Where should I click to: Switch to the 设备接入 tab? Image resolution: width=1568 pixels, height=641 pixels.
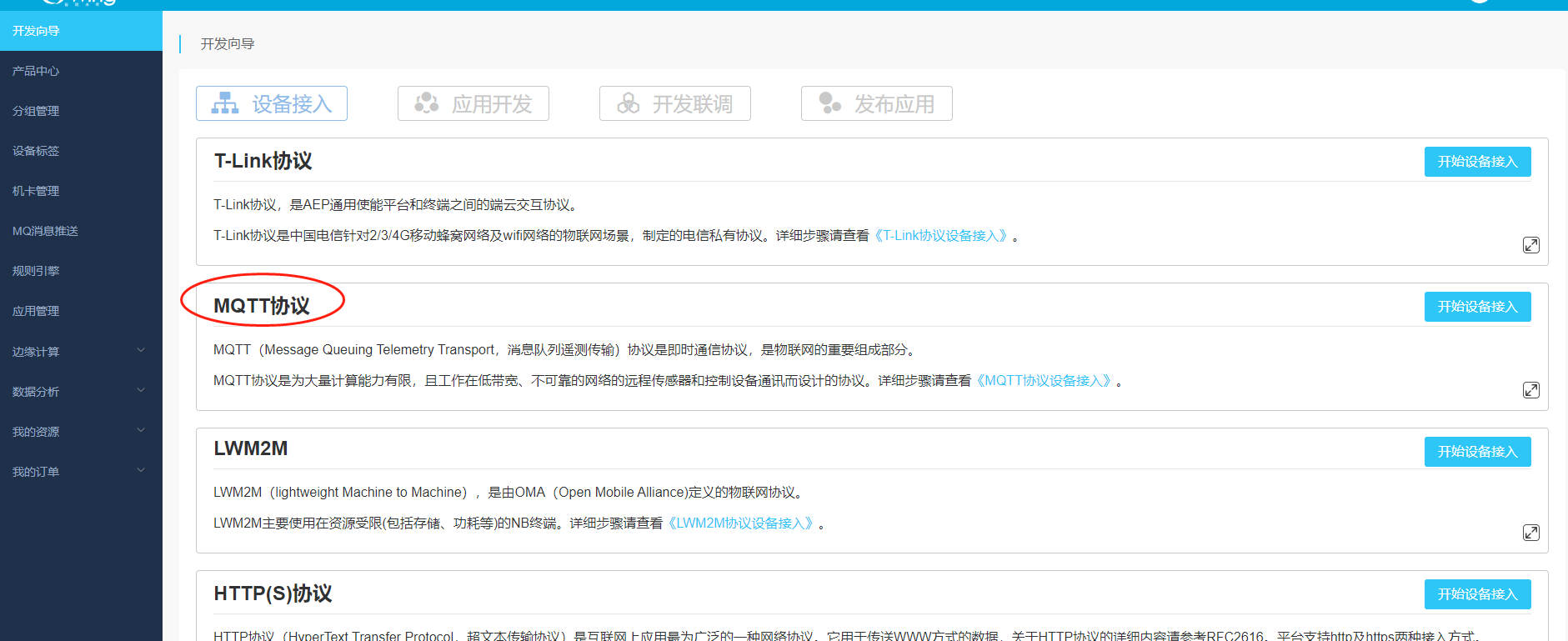pyautogui.click(x=272, y=103)
